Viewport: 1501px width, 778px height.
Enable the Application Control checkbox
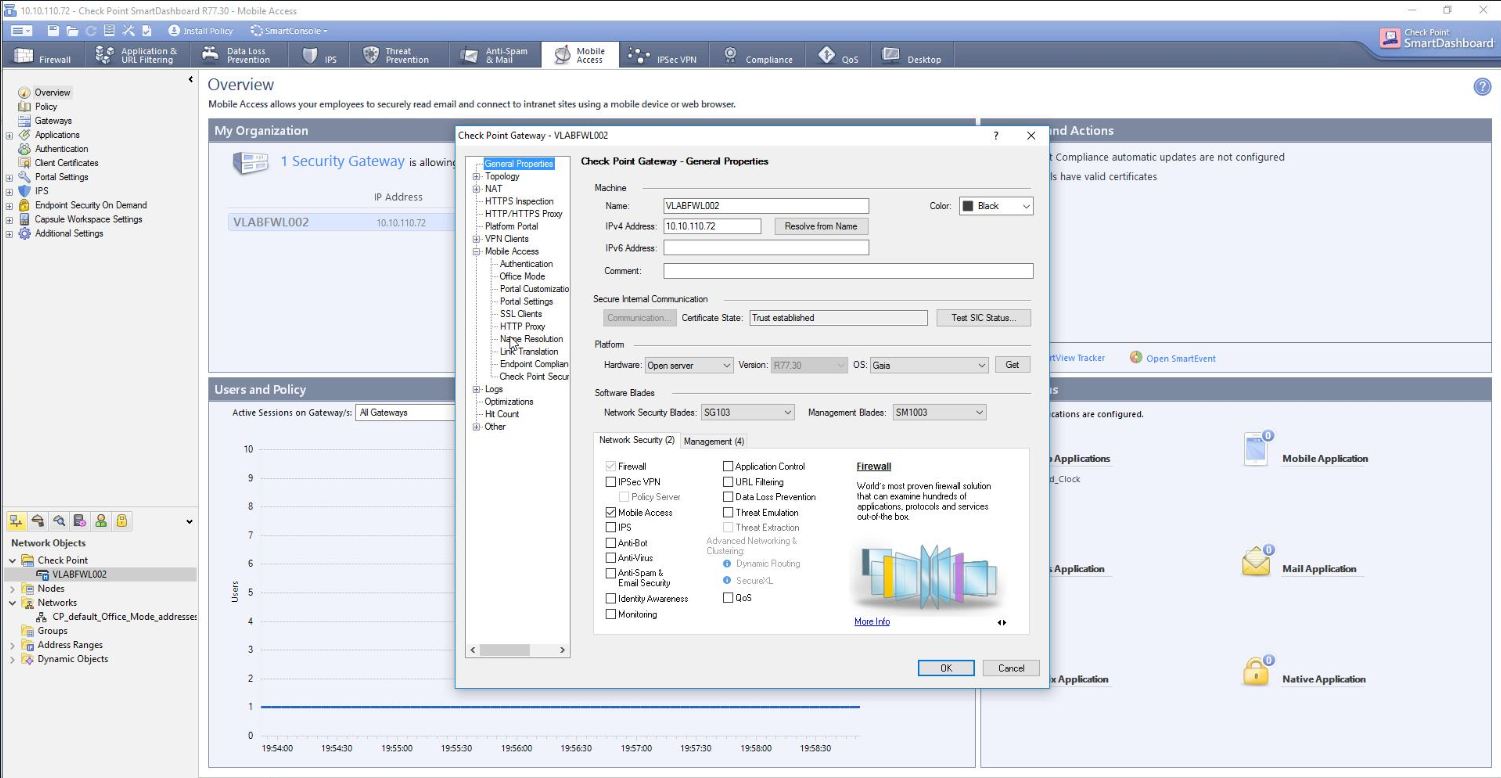point(728,467)
